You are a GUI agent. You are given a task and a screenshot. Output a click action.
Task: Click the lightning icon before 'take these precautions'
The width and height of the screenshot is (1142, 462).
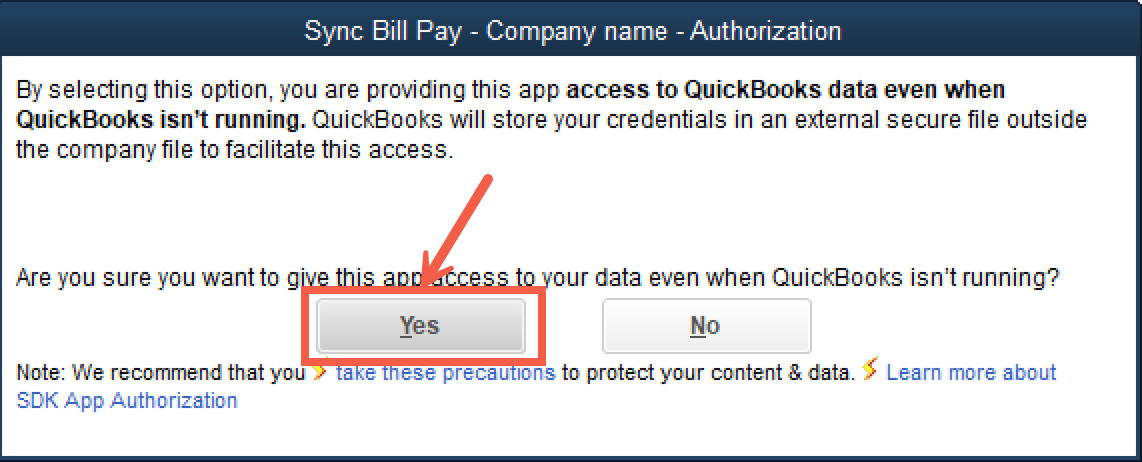click(x=321, y=372)
